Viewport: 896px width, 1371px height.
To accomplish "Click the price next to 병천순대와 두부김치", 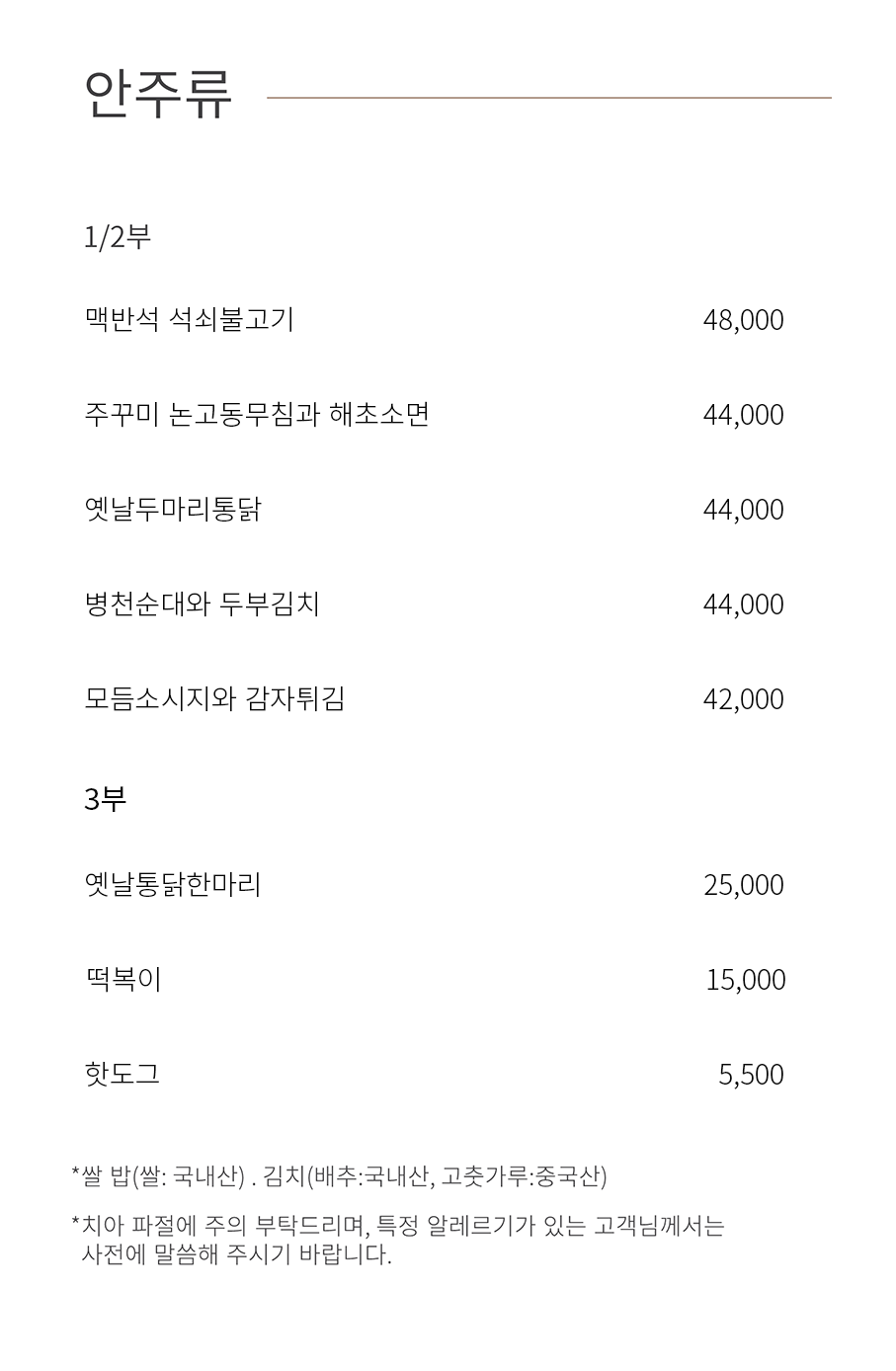I will click(x=743, y=605).
